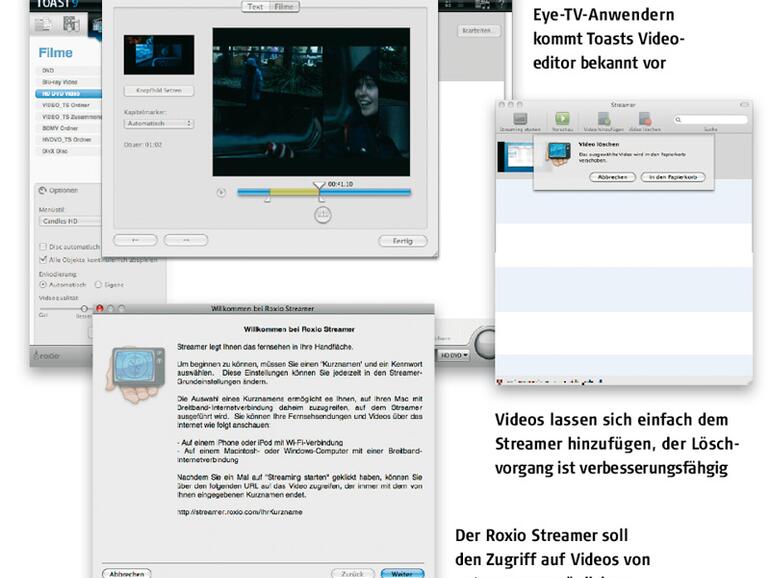Image resolution: width=770 pixels, height=578 pixels.
Task: Select the Eigene encoding radio button
Action: 98,284
